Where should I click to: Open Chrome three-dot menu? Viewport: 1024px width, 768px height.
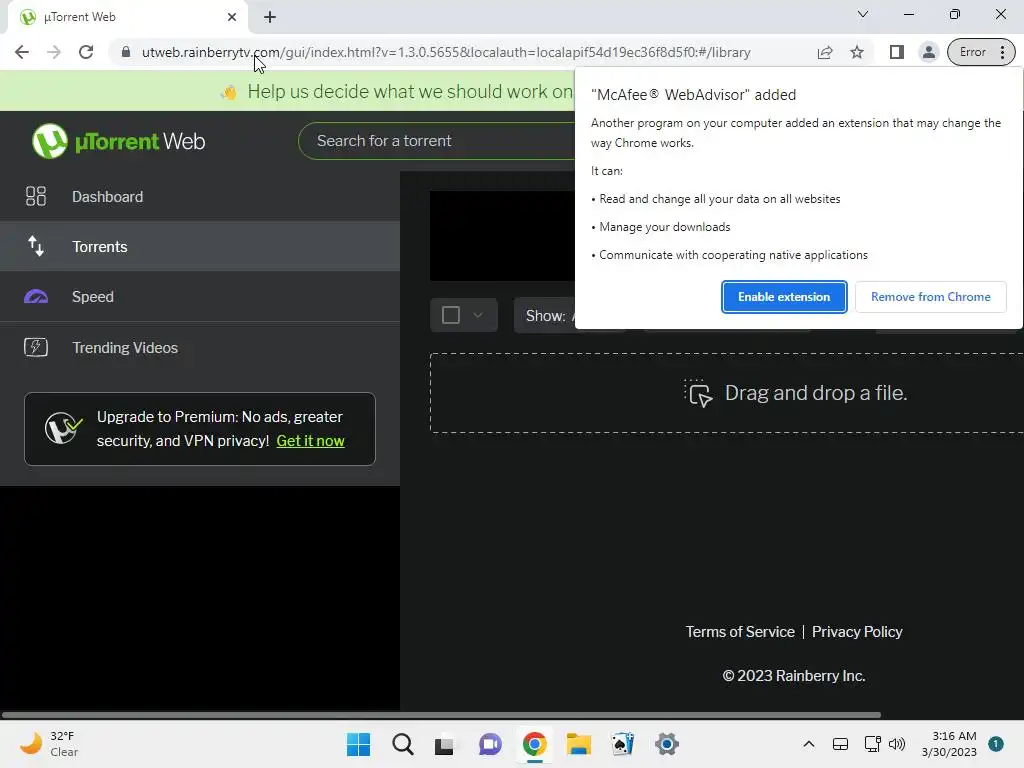[x=1002, y=52]
